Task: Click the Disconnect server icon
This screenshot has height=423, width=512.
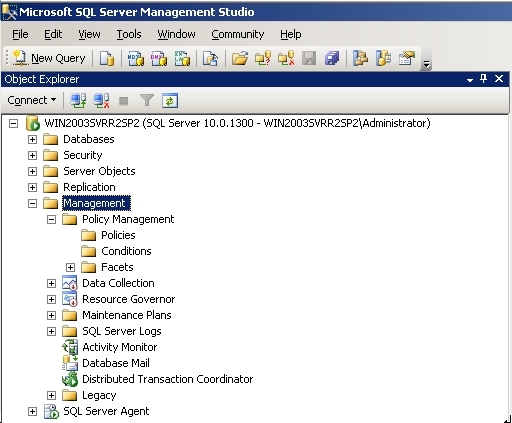Action: [x=102, y=100]
